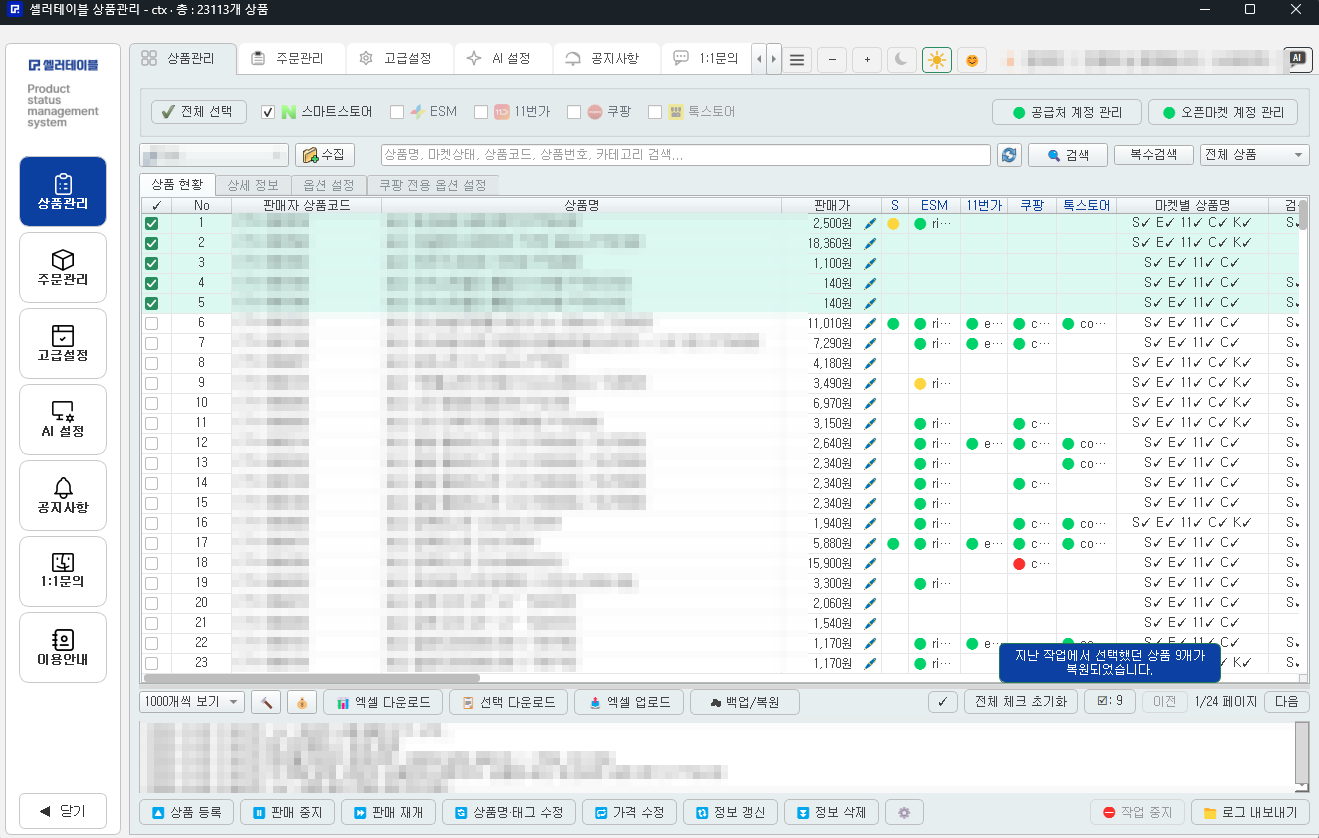This screenshot has width=1319, height=838.
Task: Open the 1000개씩 보기 page size dropdown
Action: (x=191, y=702)
